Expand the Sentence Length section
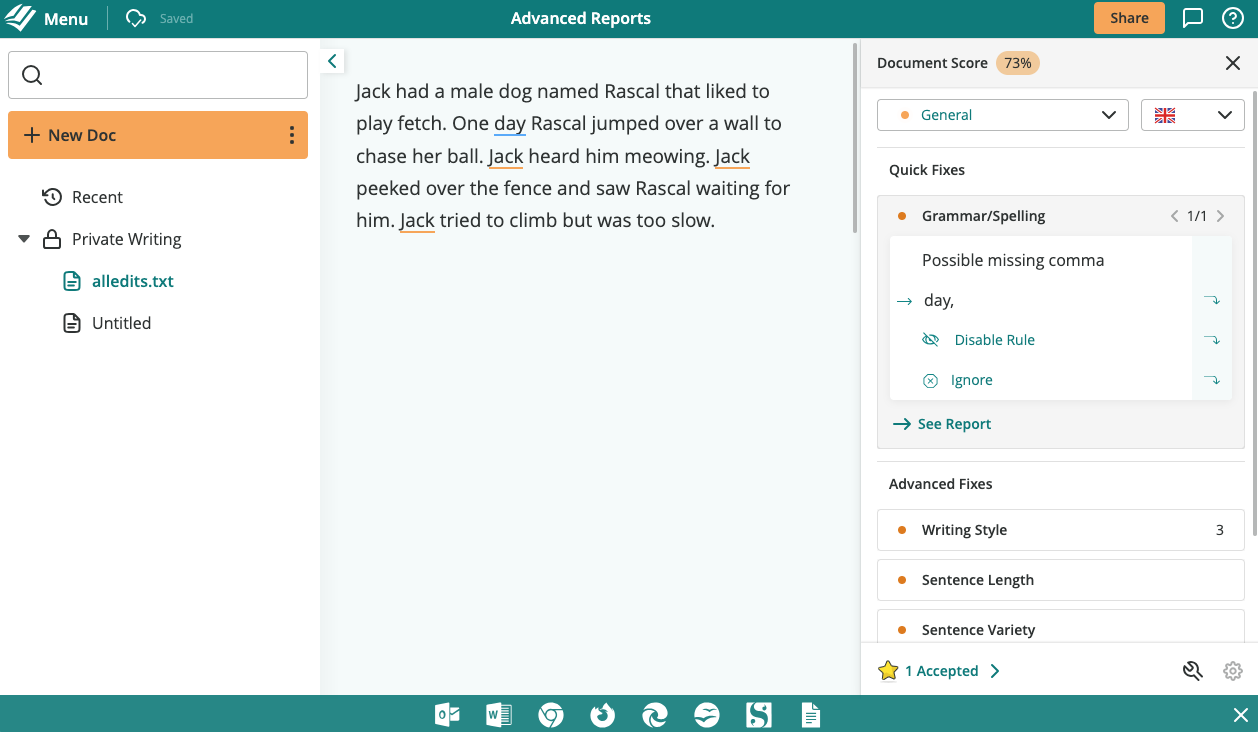Screen dimensions: 1258x732 [x=1061, y=580]
